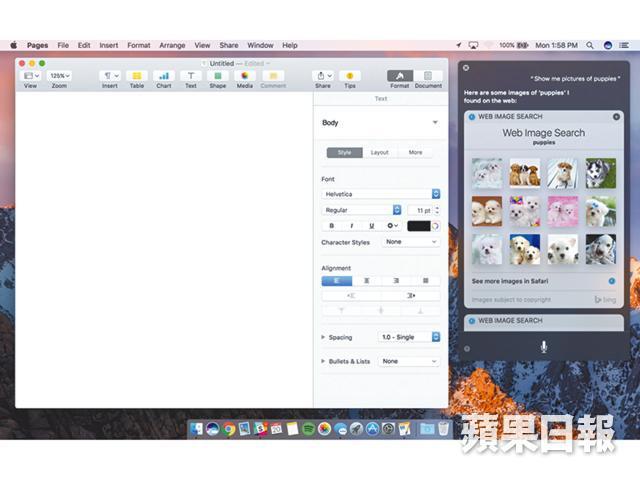Viewport: 640px width, 480px height.
Task: Click the Comment toolbar button
Action: 273,76
